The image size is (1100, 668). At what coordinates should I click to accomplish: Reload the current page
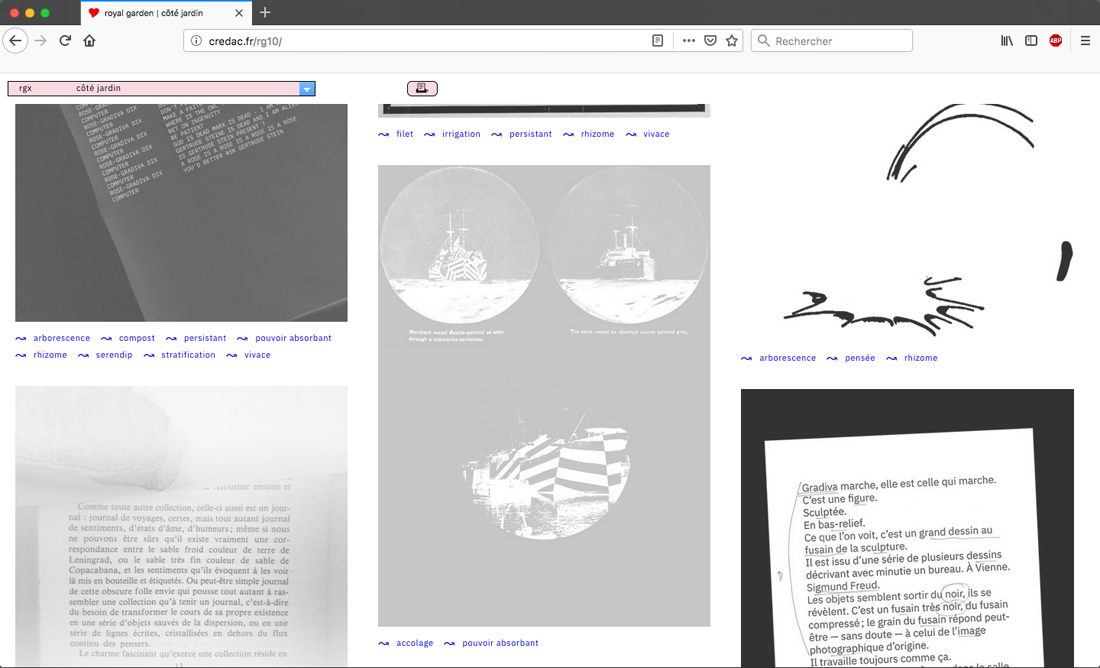(65, 41)
